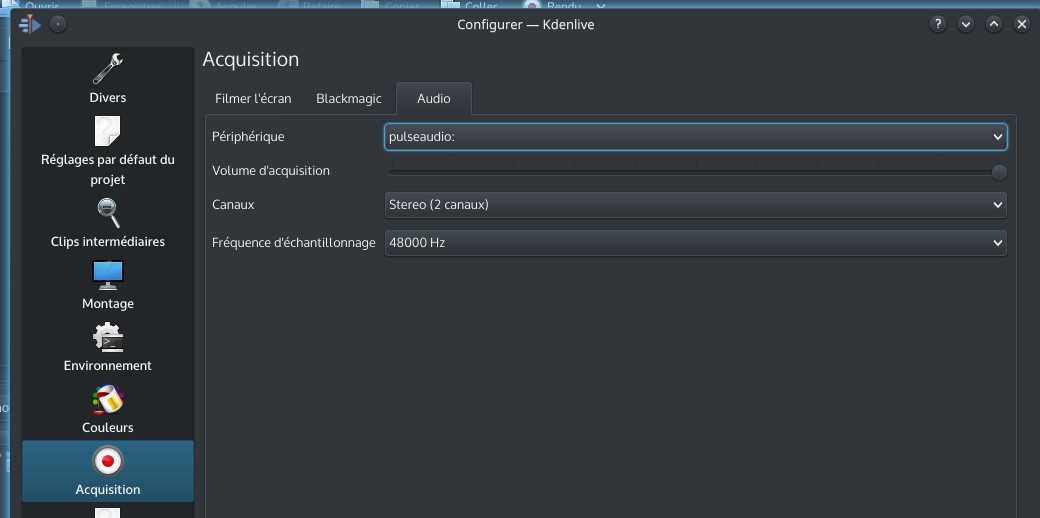Viewport: 1040px width, 518px height.
Task: Open the Divers settings category
Action: pos(107,80)
